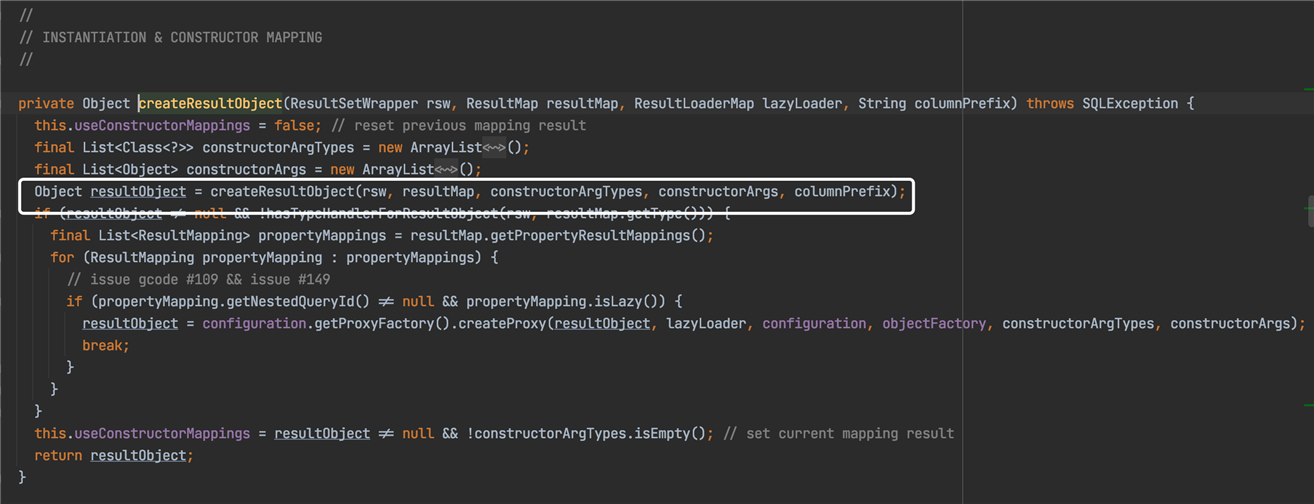Click the throws keyword in signature
The image size is (1314, 504).
pyautogui.click(x=1050, y=103)
